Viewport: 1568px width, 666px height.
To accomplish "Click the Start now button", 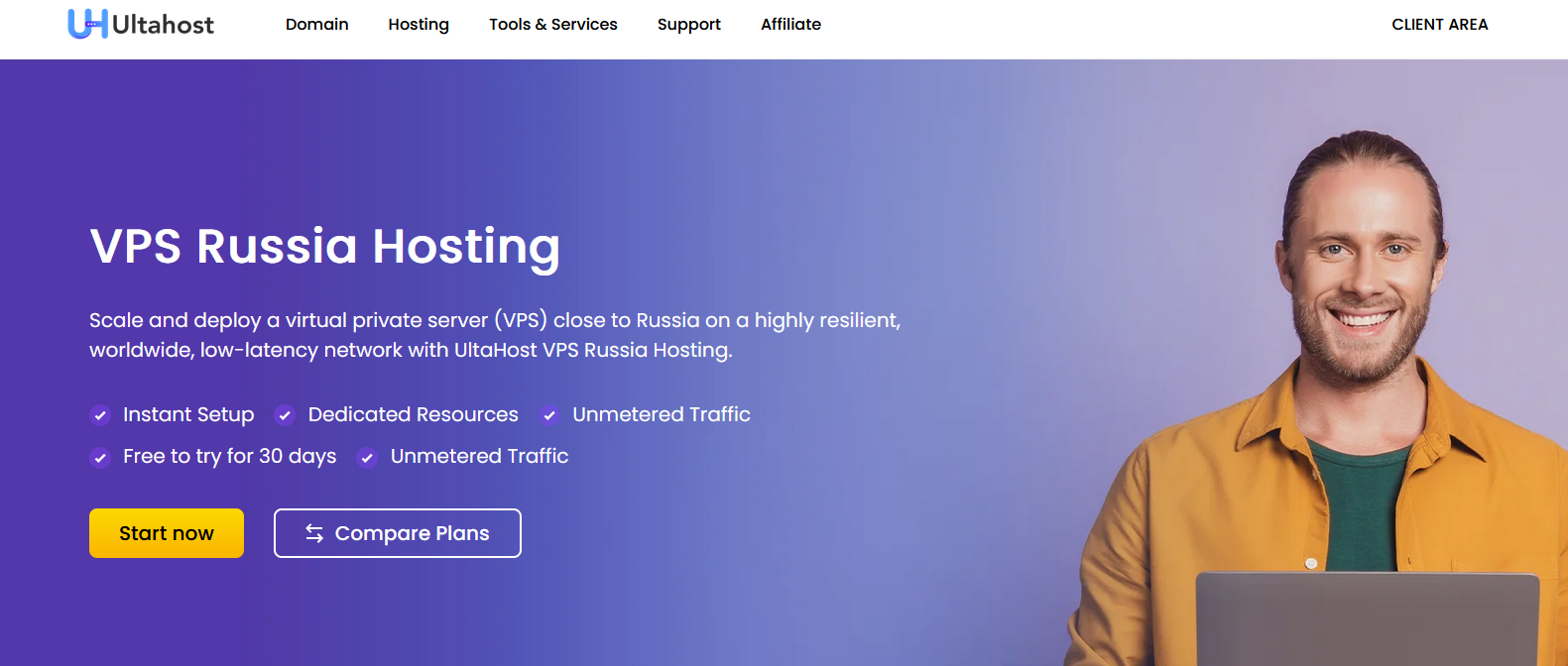I will 167,533.
